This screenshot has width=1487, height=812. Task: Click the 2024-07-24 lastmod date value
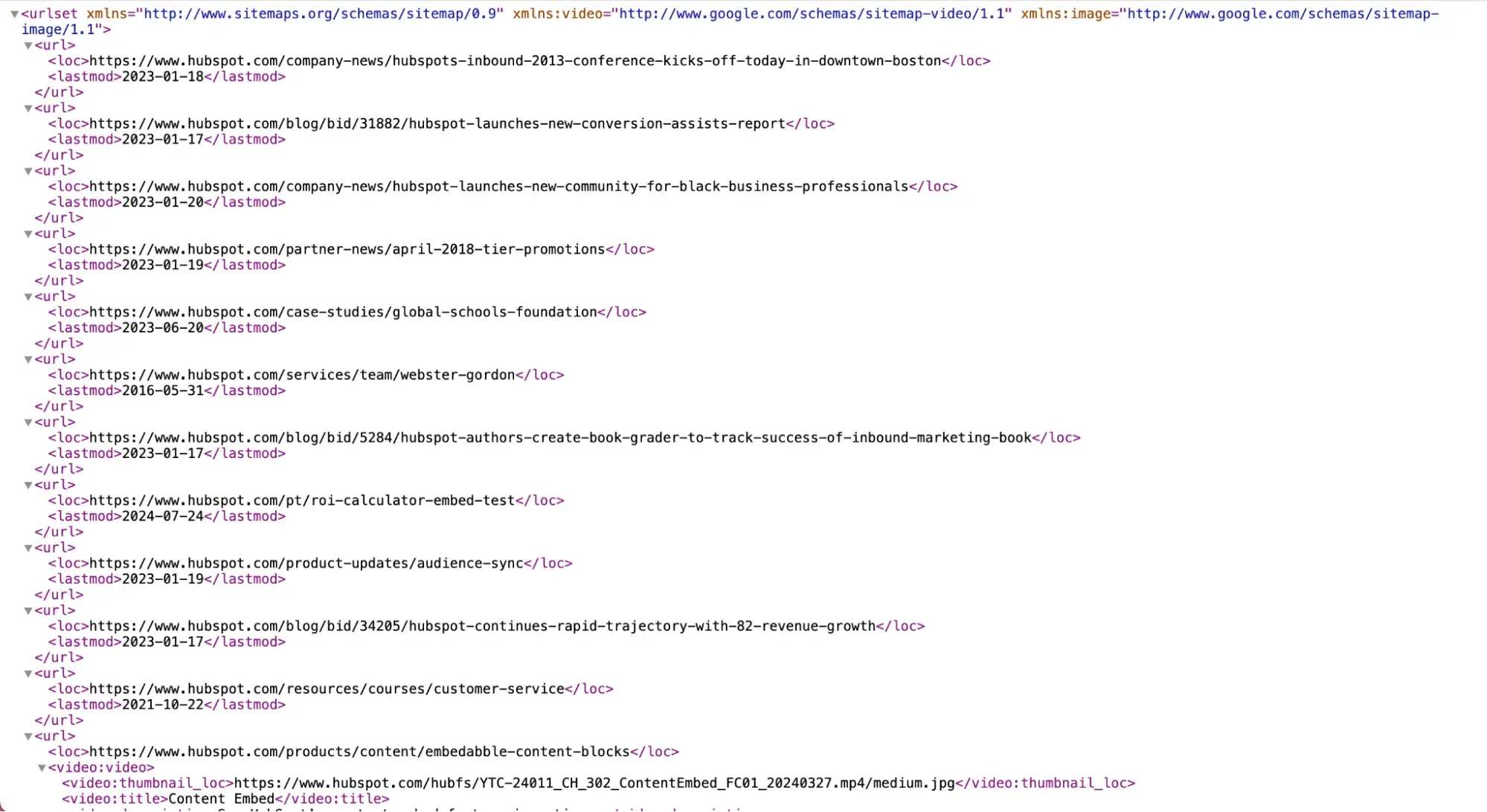(162, 516)
